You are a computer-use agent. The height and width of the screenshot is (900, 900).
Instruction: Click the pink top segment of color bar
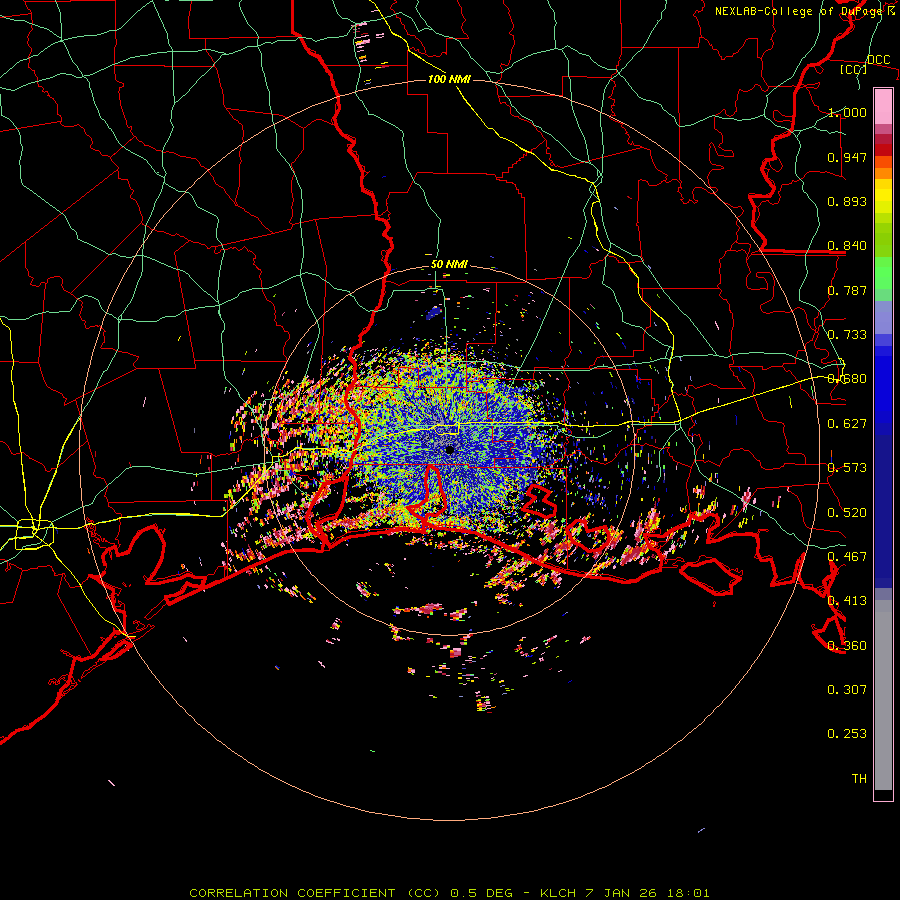[883, 106]
